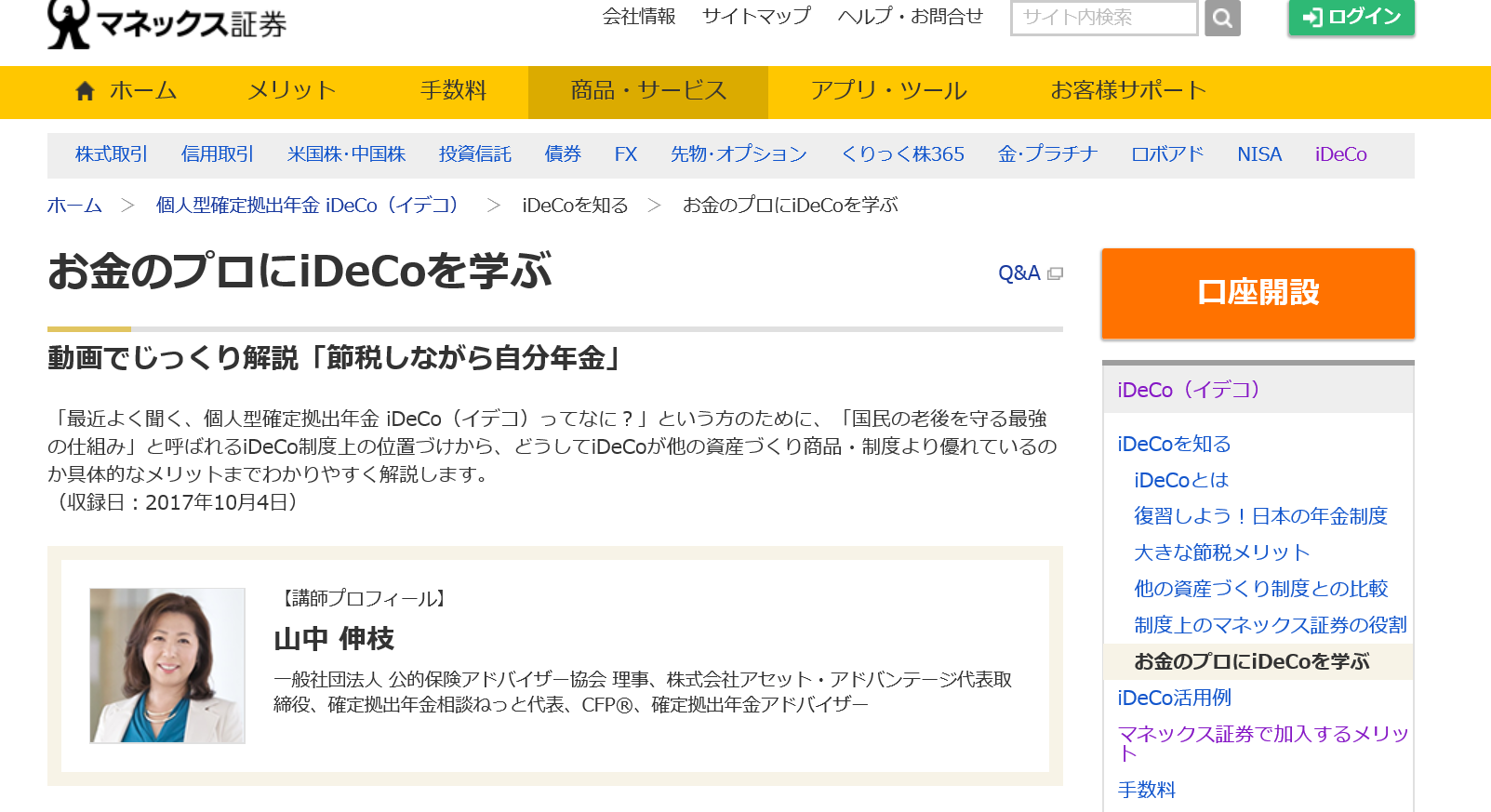
Task: Open ヘルプ・お問合せ link
Action: pyautogui.click(x=910, y=16)
